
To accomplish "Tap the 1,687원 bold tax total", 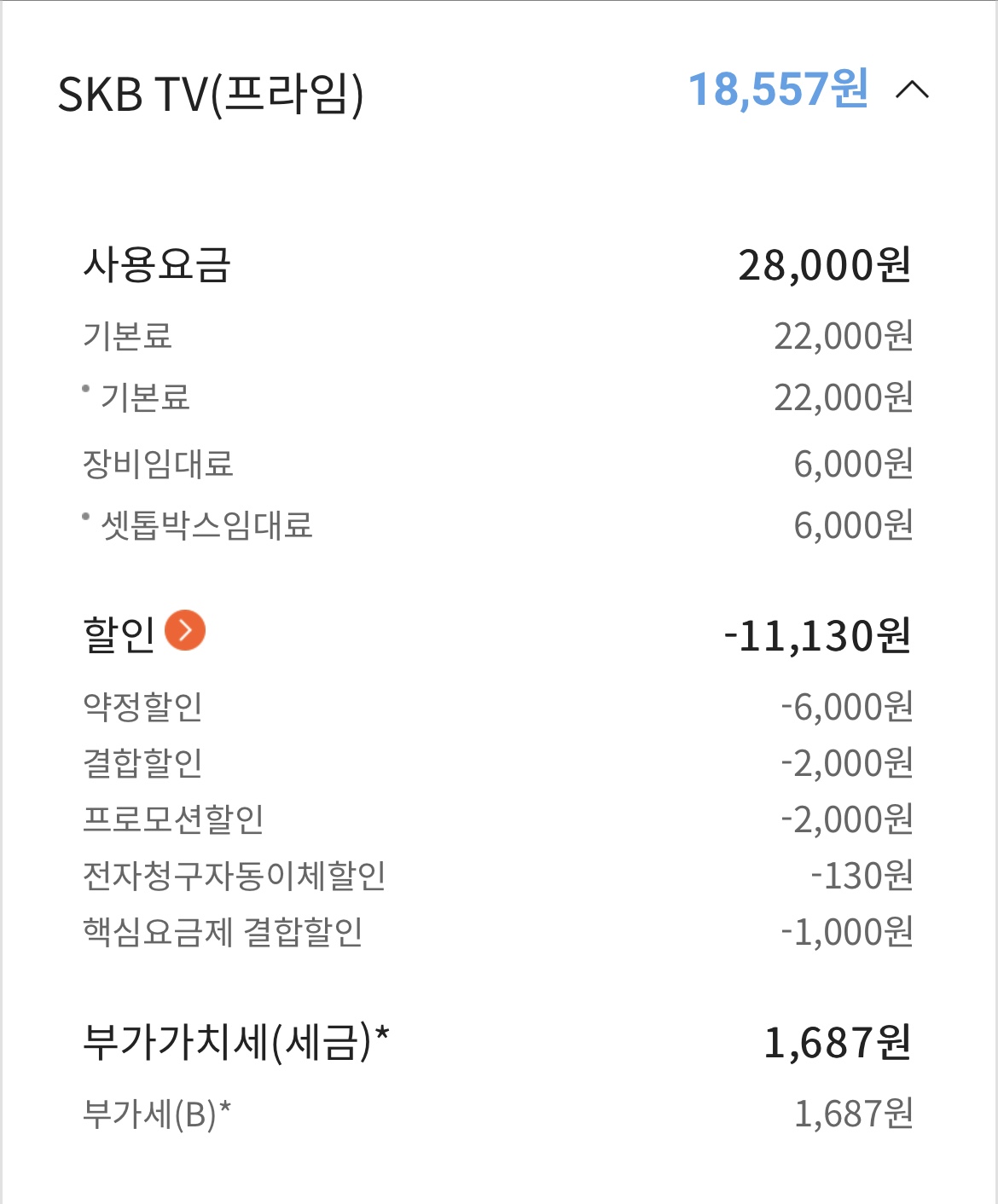I will click(x=838, y=1043).
